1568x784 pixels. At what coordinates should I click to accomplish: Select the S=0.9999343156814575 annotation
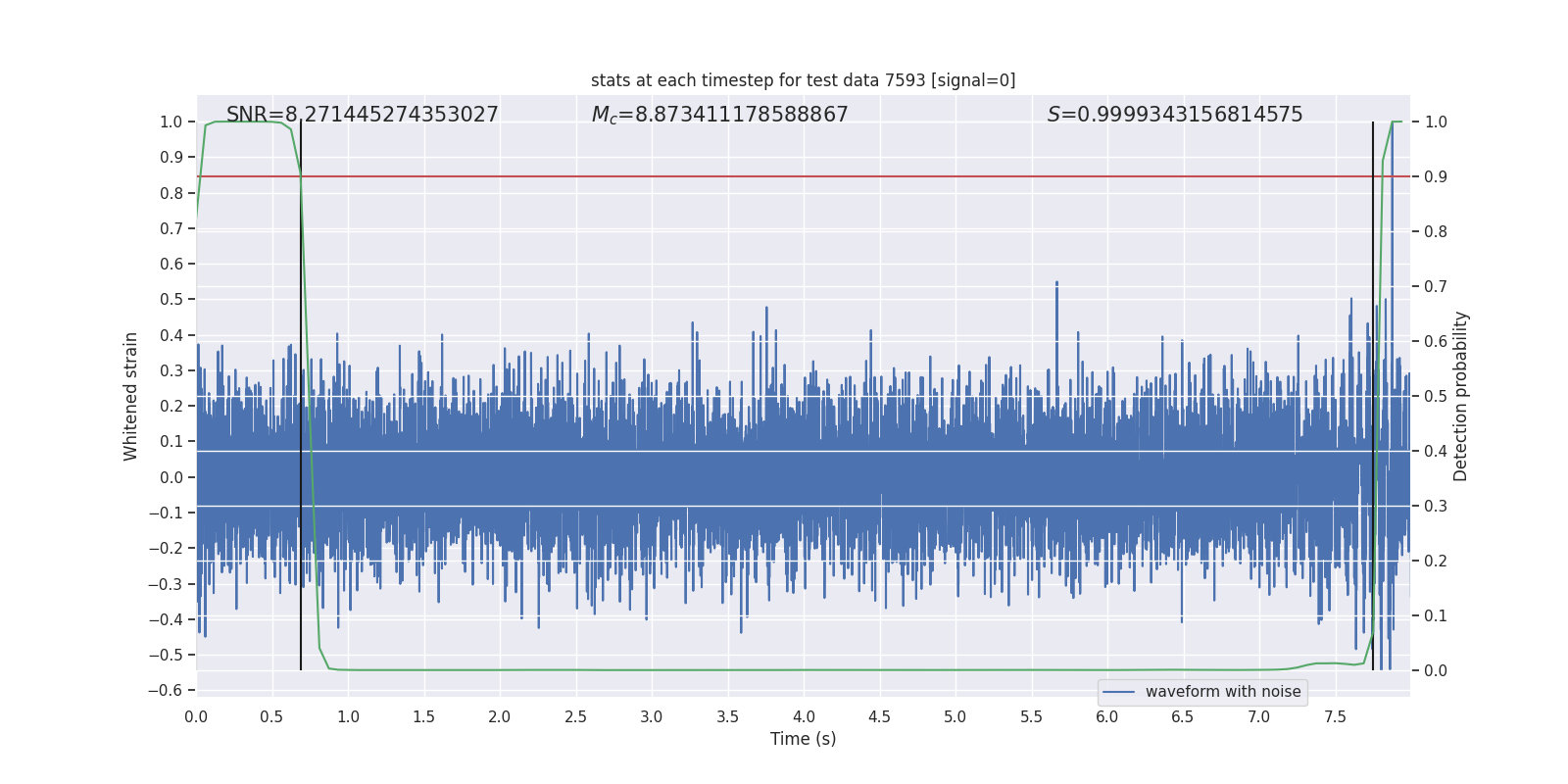point(1175,115)
